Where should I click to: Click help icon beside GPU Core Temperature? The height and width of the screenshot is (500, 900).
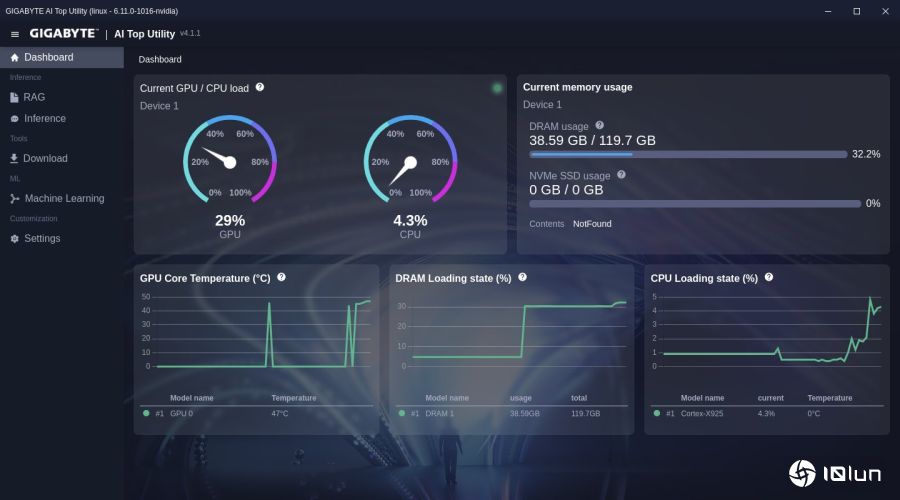(x=281, y=277)
